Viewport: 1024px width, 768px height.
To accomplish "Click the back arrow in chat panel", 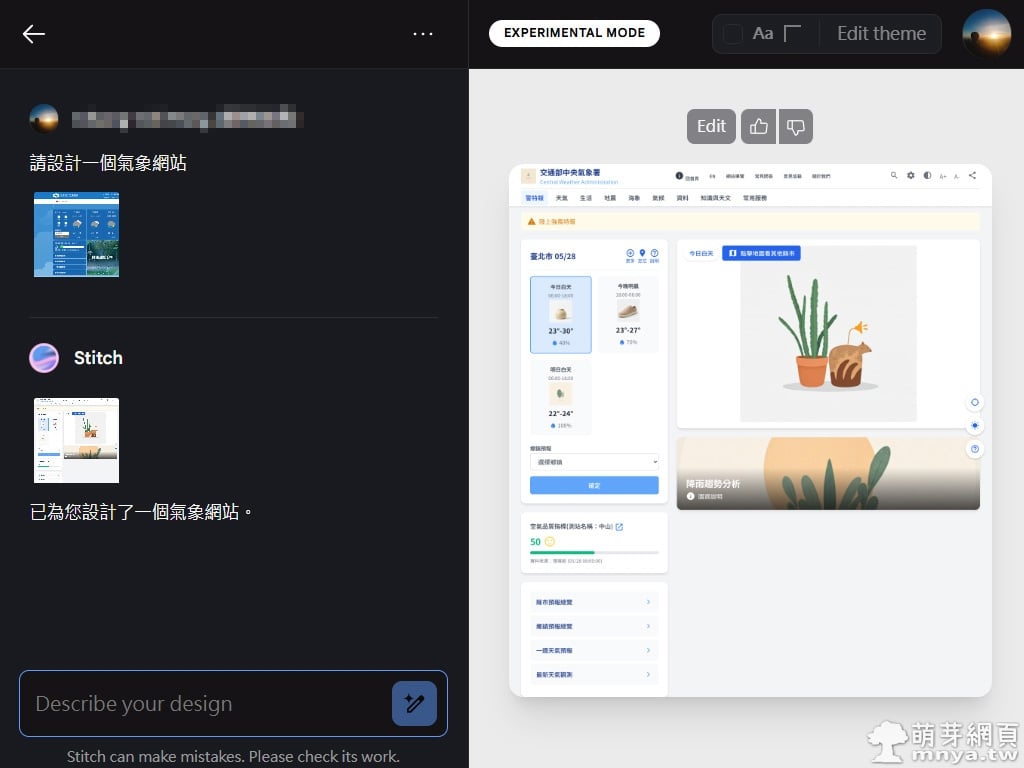I will (x=34, y=34).
